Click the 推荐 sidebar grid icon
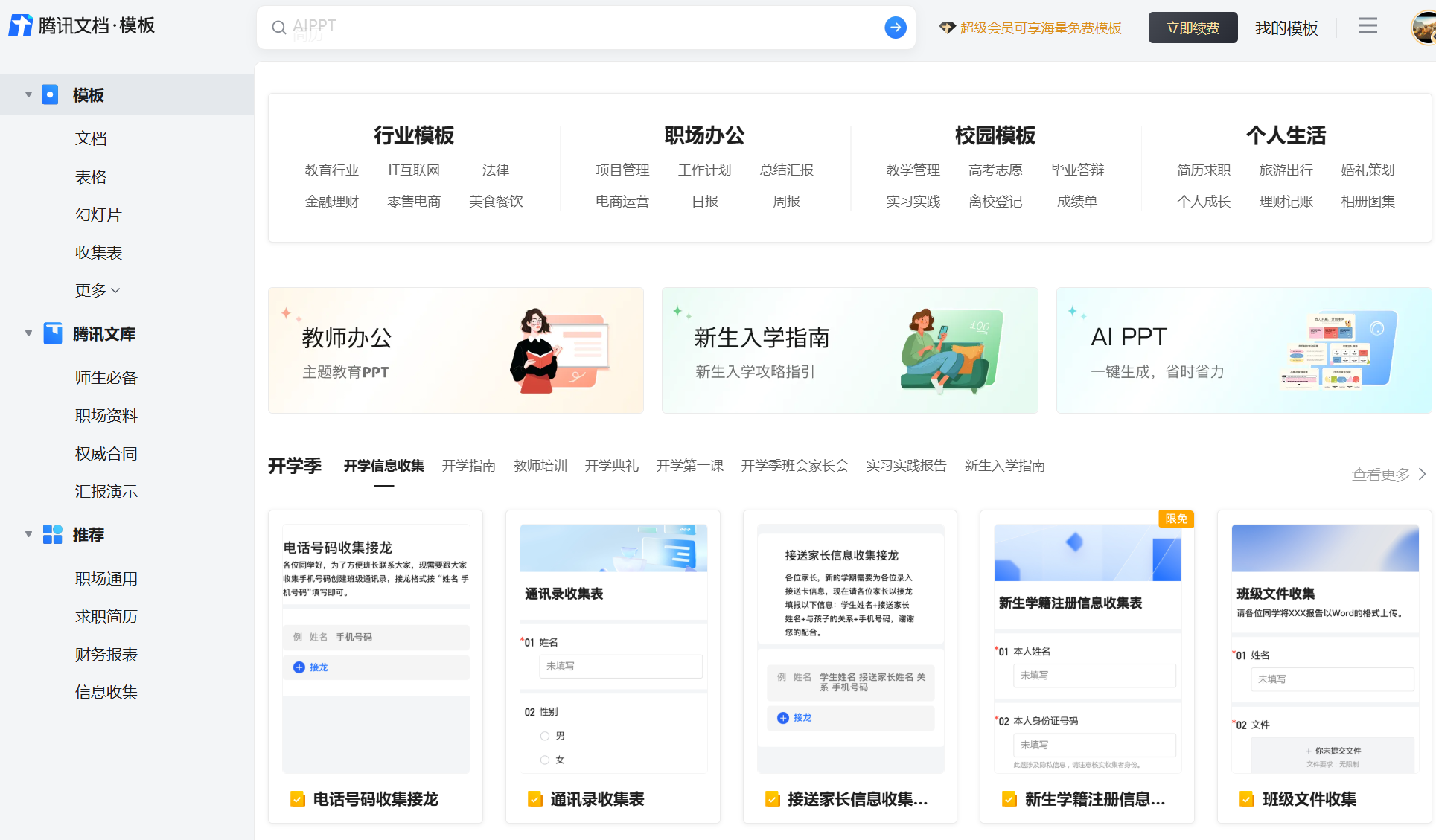Viewport: 1436px width, 840px height. coord(53,534)
